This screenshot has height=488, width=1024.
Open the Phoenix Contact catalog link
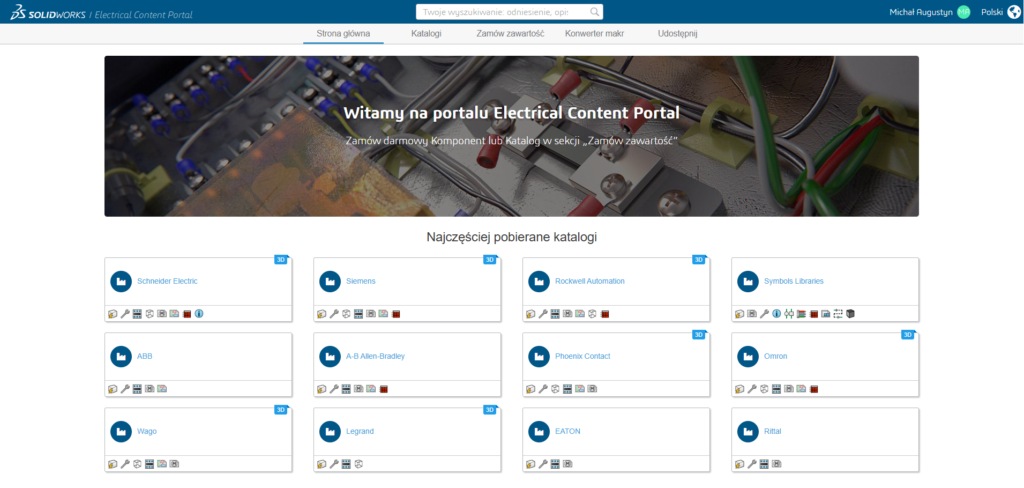pyautogui.click(x=582, y=356)
